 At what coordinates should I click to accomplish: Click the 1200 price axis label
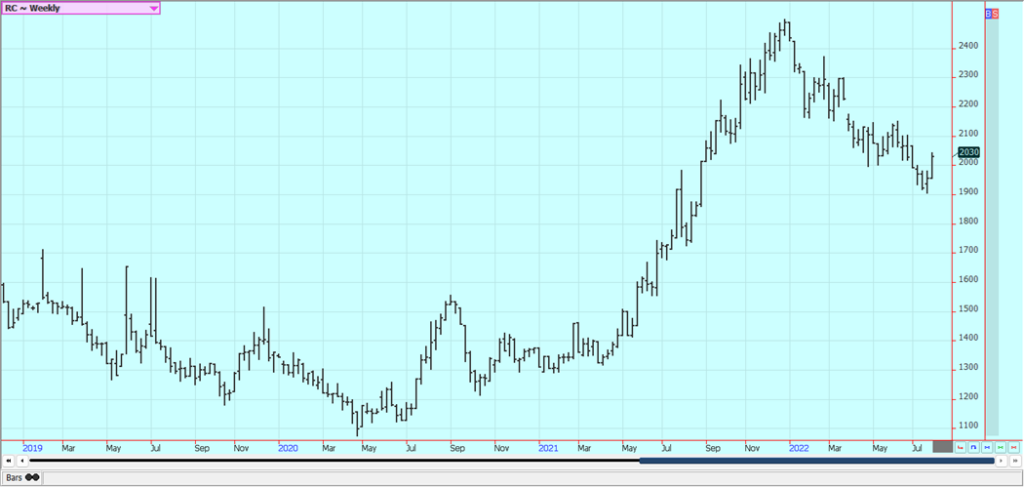point(968,397)
